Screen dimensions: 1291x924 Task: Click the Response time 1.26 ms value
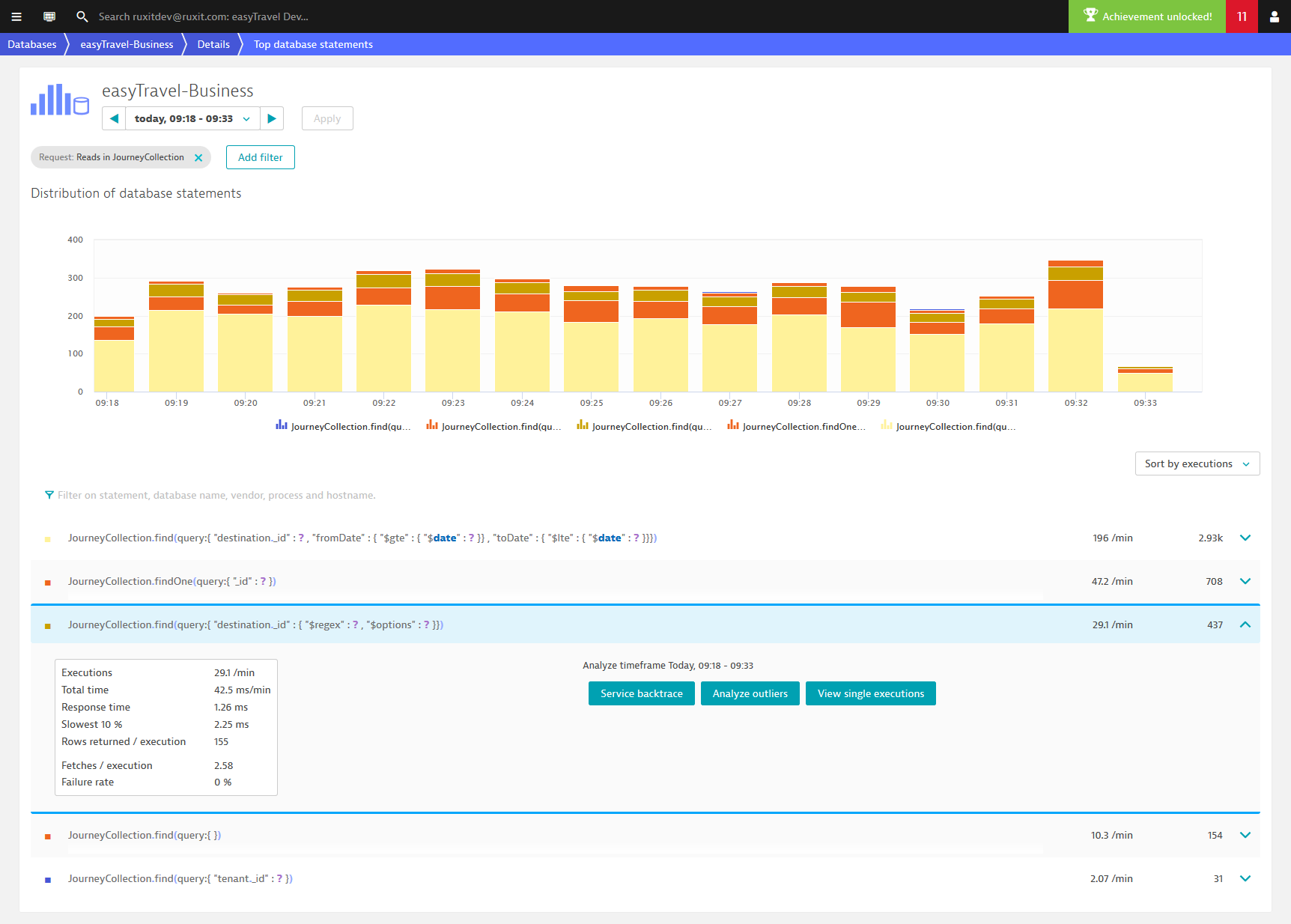231,707
